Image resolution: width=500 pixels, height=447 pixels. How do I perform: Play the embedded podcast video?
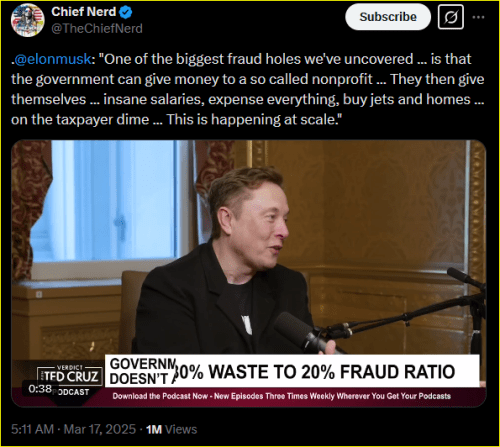click(249, 273)
